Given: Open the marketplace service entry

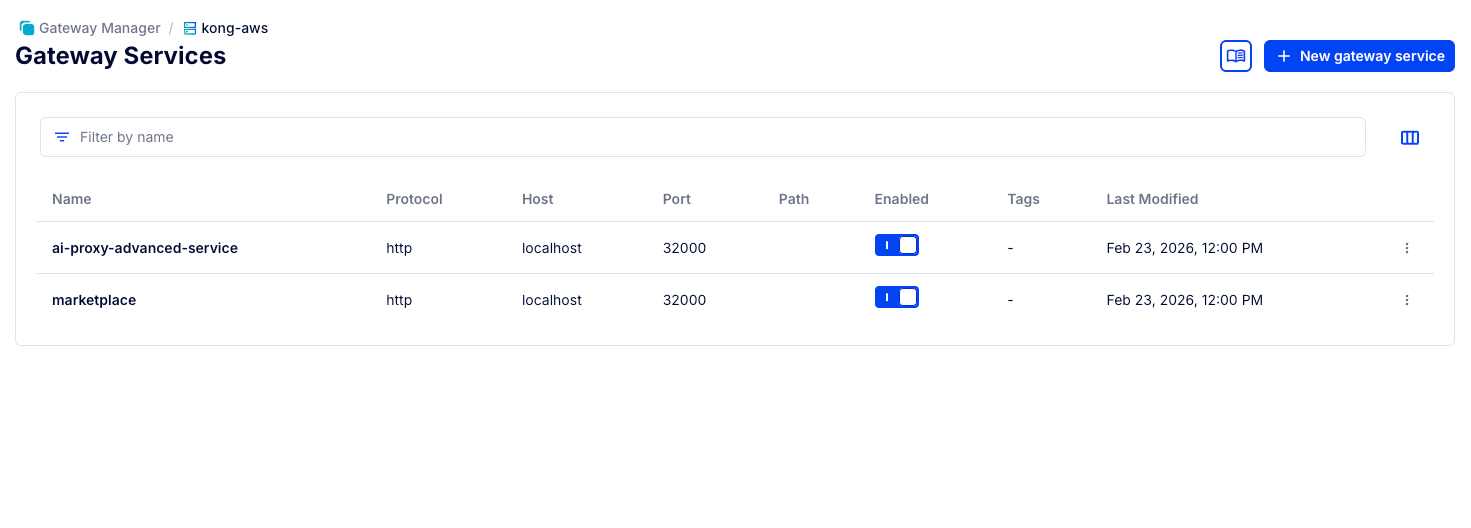Looking at the screenshot, I should point(94,300).
